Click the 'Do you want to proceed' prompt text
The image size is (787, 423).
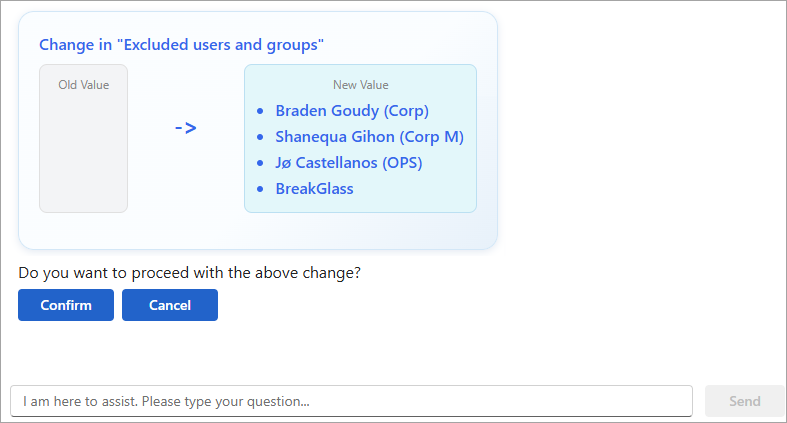(189, 272)
